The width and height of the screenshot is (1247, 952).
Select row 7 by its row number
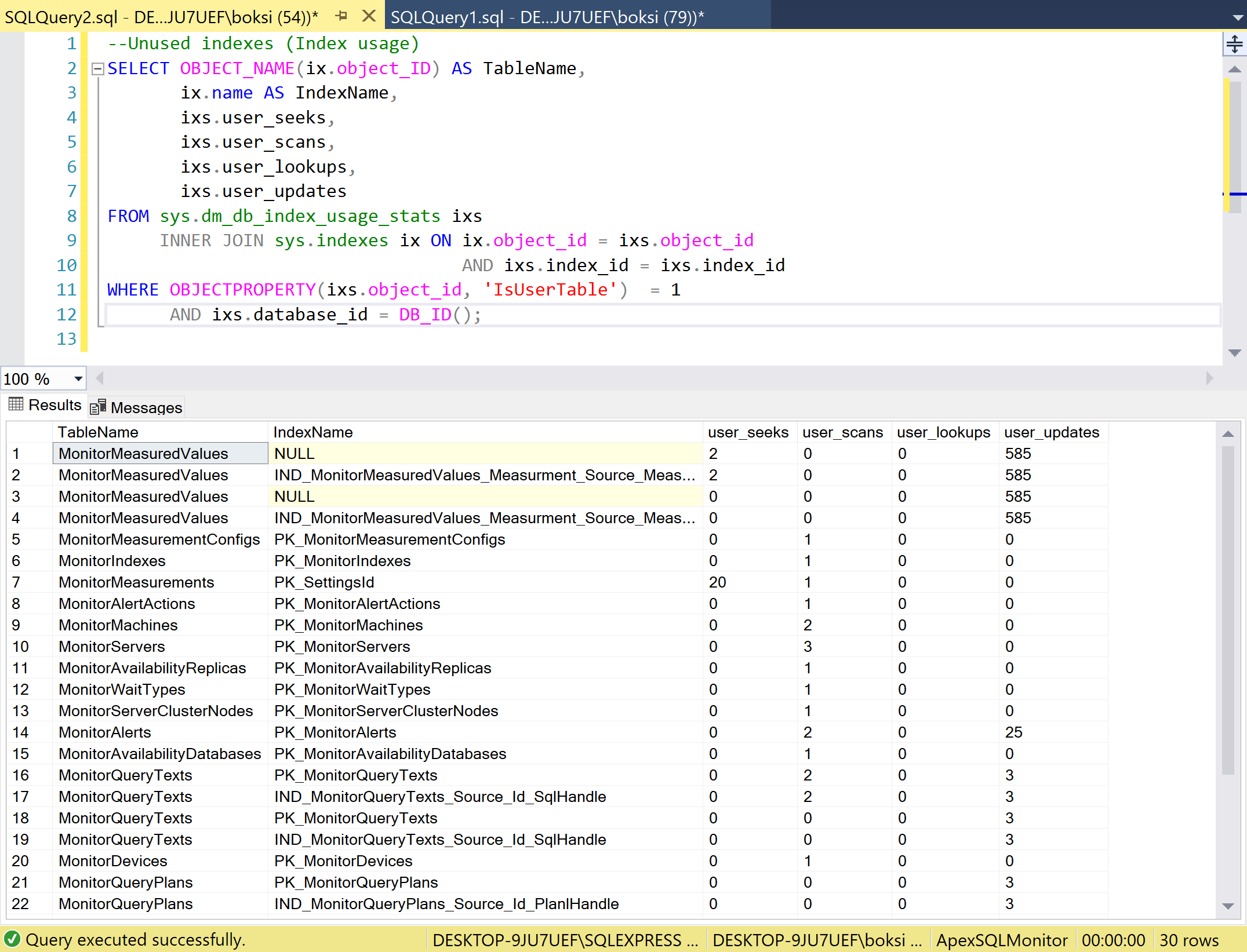[16, 582]
